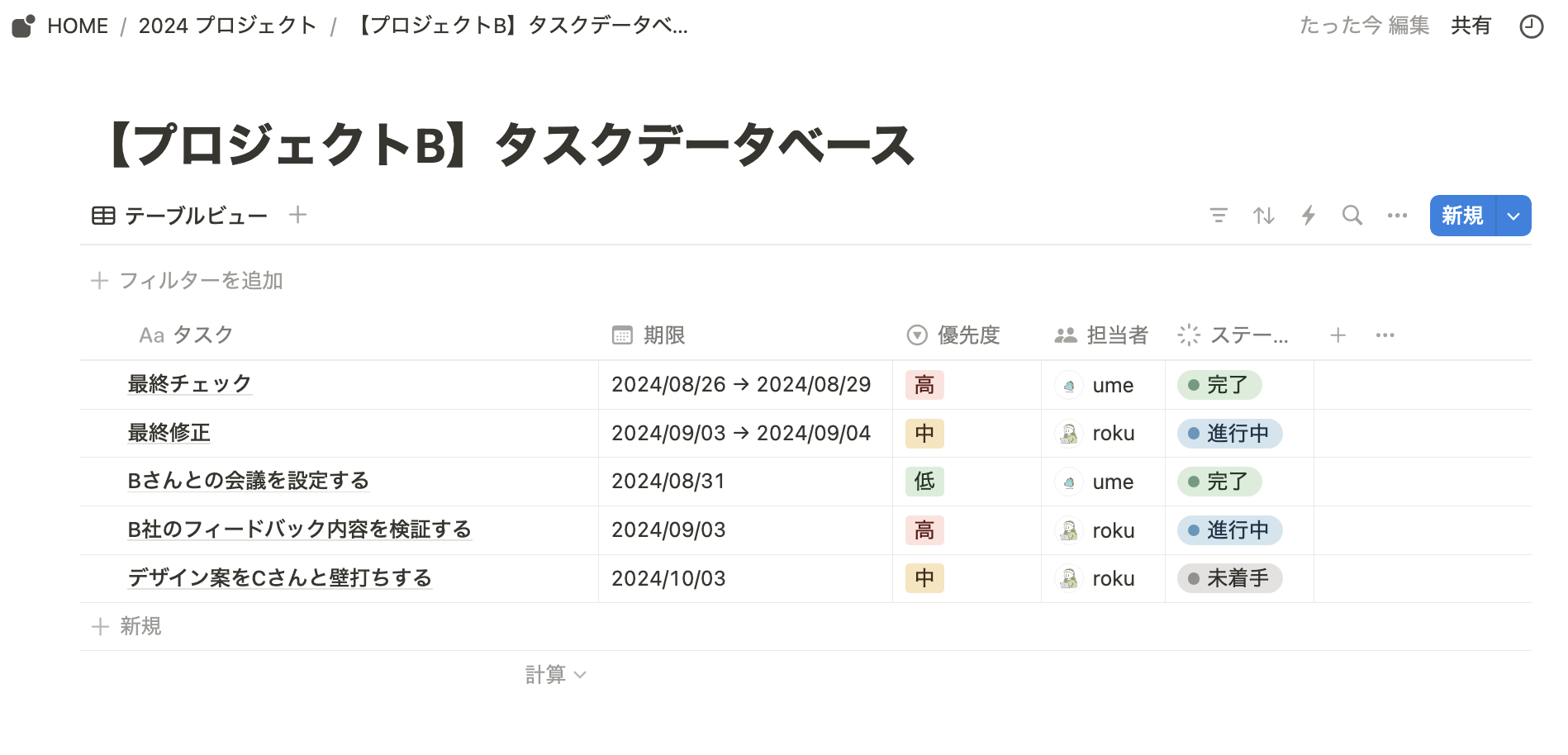Click the 共有 share button
The height and width of the screenshot is (755, 1568).
[x=1471, y=26]
